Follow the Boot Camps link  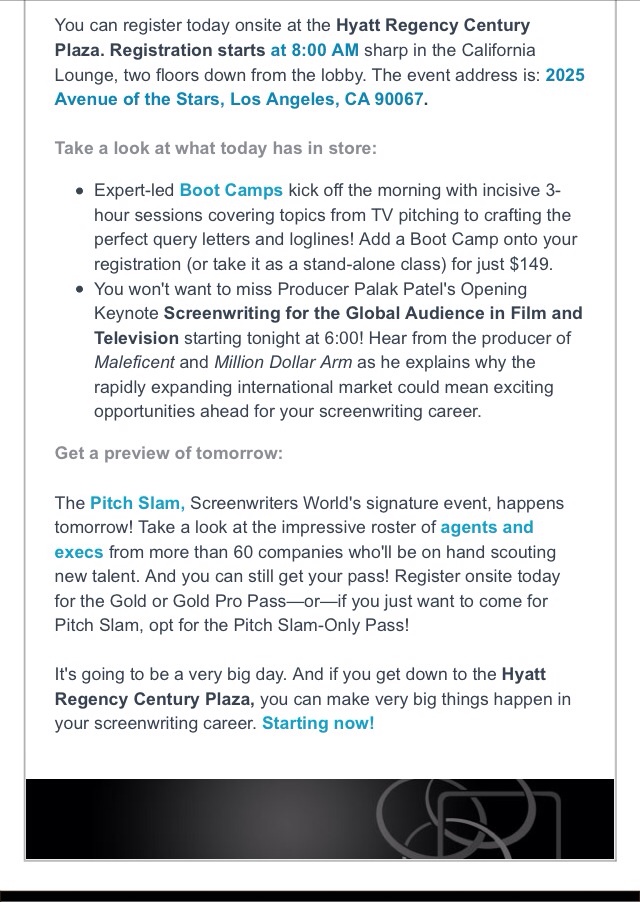(x=231, y=190)
